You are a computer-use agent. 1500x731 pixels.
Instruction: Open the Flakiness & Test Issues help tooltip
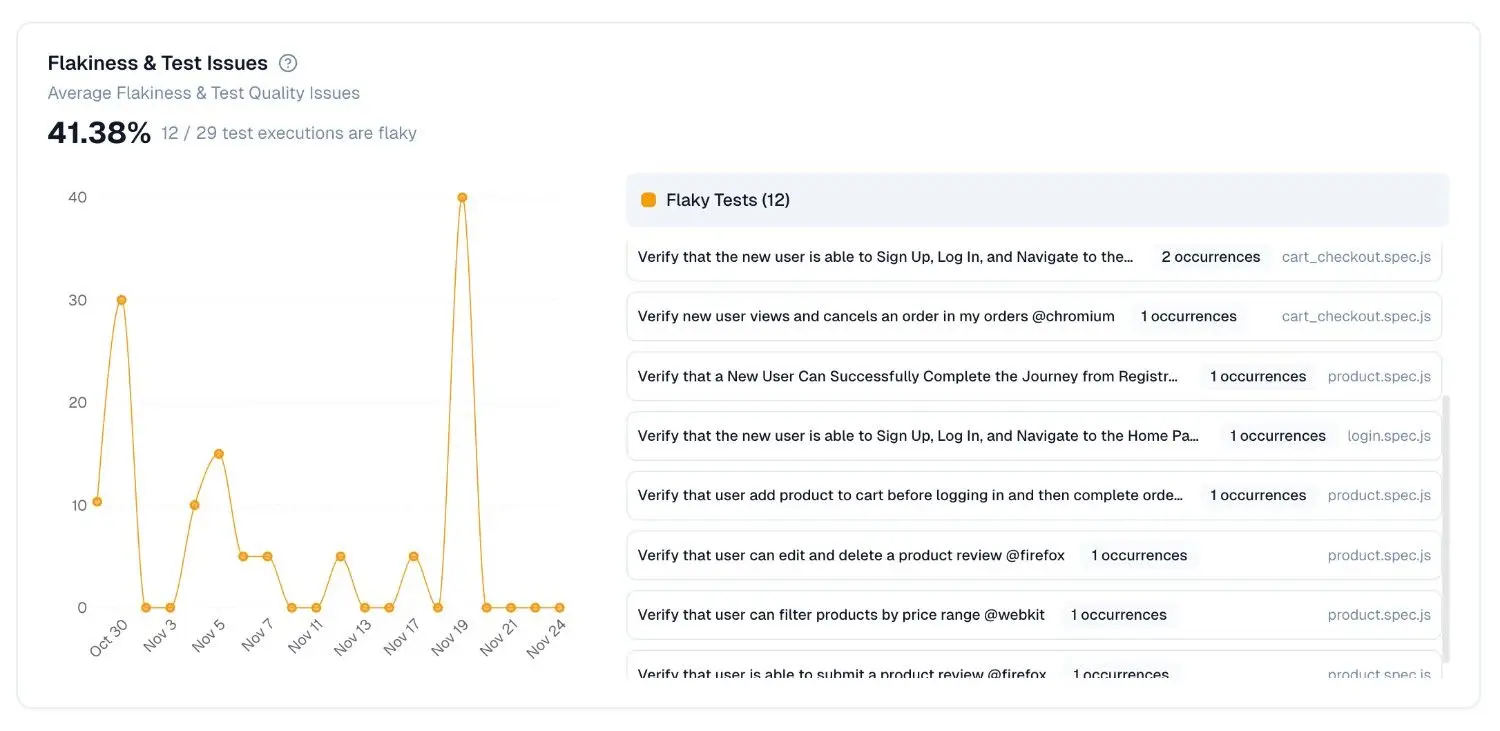[288, 62]
